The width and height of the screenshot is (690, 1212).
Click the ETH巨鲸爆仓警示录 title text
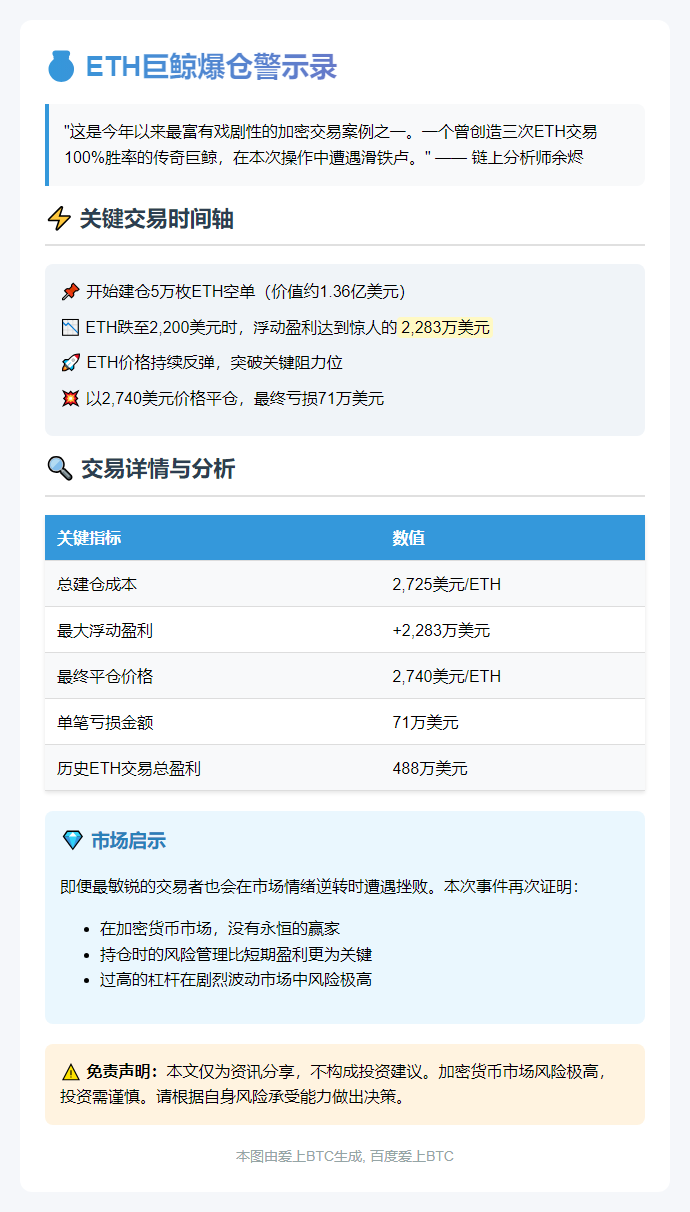pyautogui.click(x=211, y=67)
